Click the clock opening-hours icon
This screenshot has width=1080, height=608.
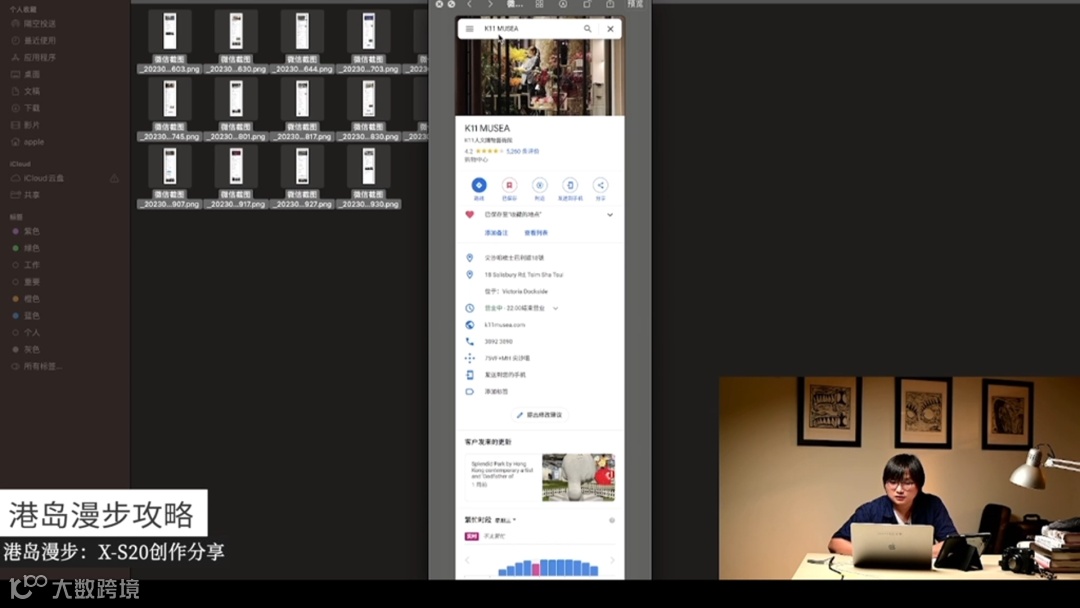(x=470, y=308)
